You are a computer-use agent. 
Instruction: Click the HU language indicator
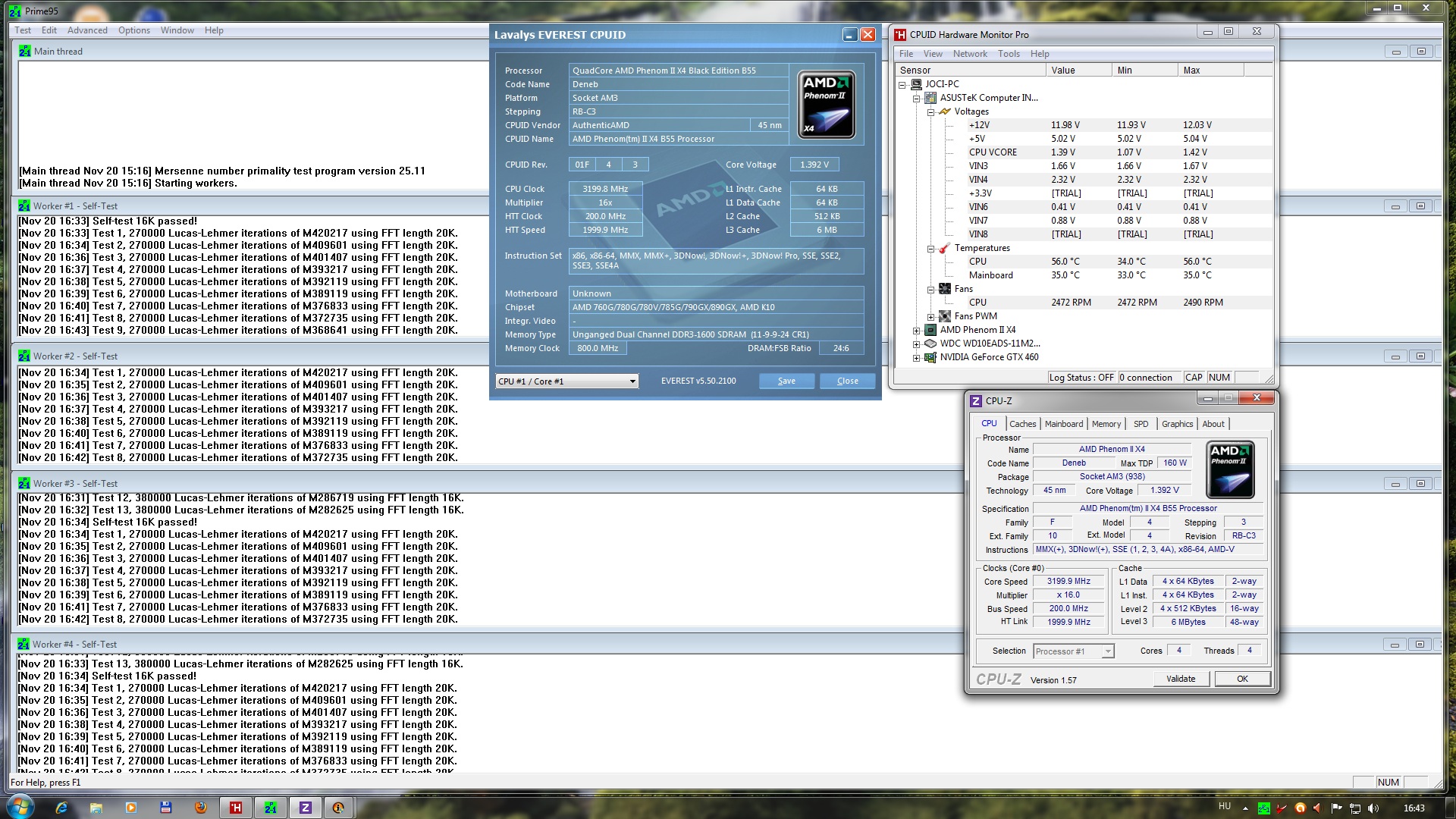(1225, 807)
